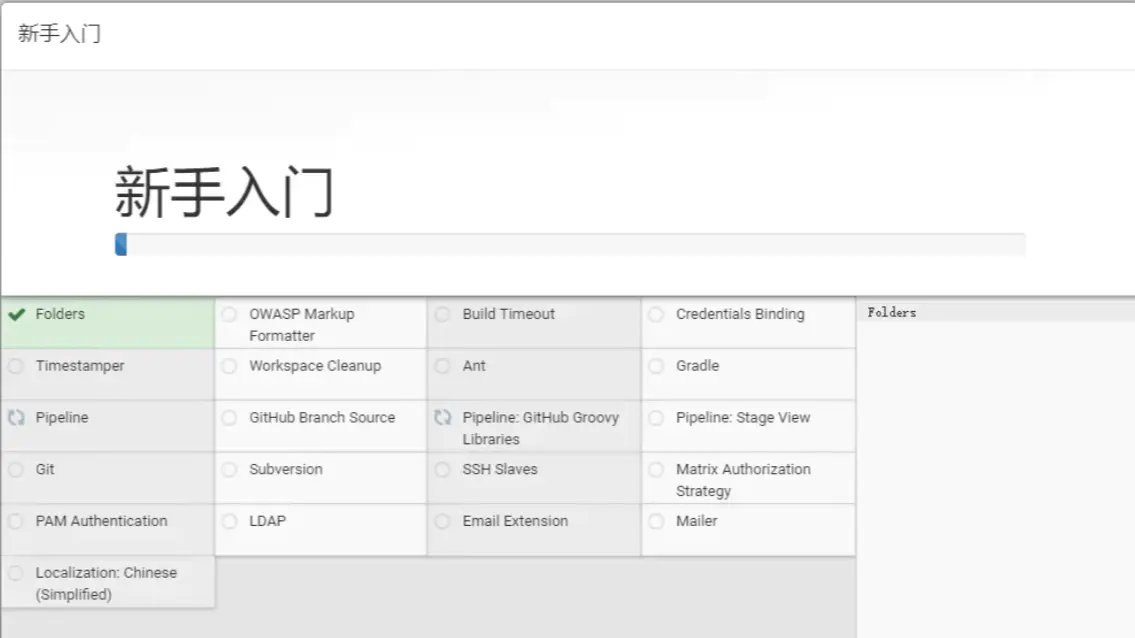Click the large 新手入门 heading
The height and width of the screenshot is (638, 1135).
[224, 193]
